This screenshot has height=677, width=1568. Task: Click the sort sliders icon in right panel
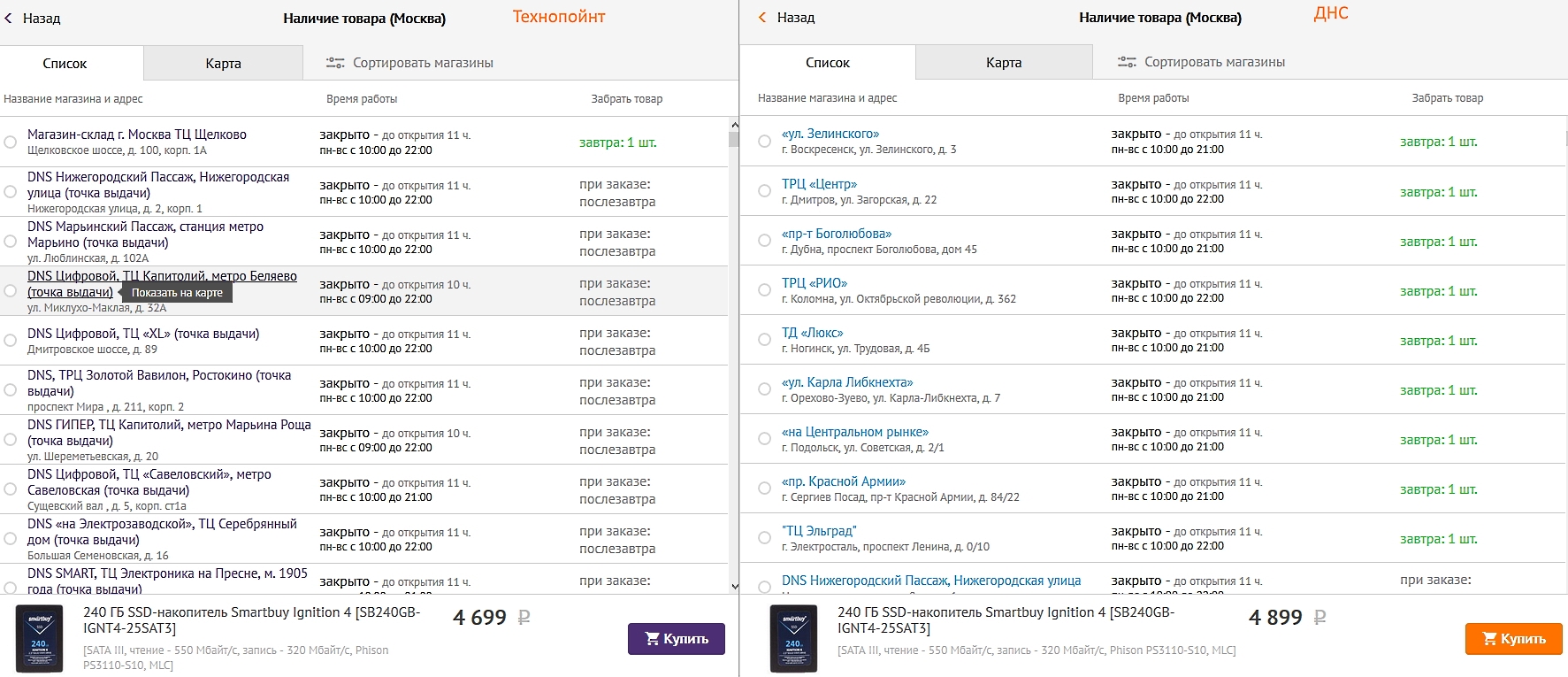coord(1127,62)
